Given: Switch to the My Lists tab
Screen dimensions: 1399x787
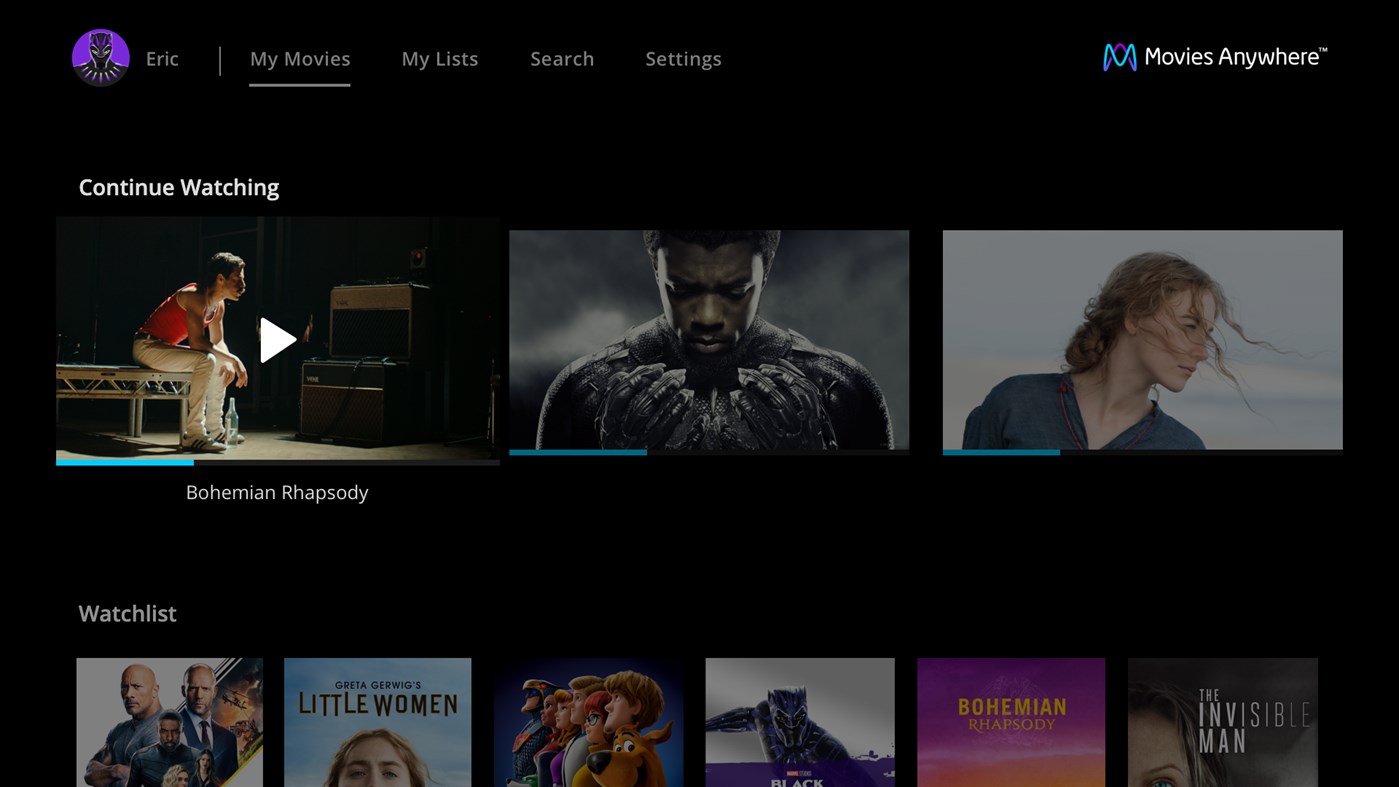Looking at the screenshot, I should (x=440, y=59).
